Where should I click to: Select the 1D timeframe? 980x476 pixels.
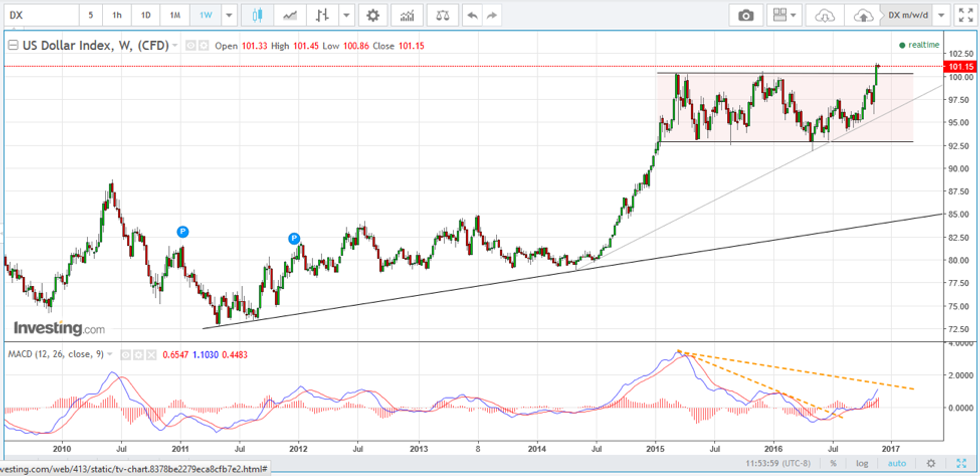pyautogui.click(x=146, y=16)
